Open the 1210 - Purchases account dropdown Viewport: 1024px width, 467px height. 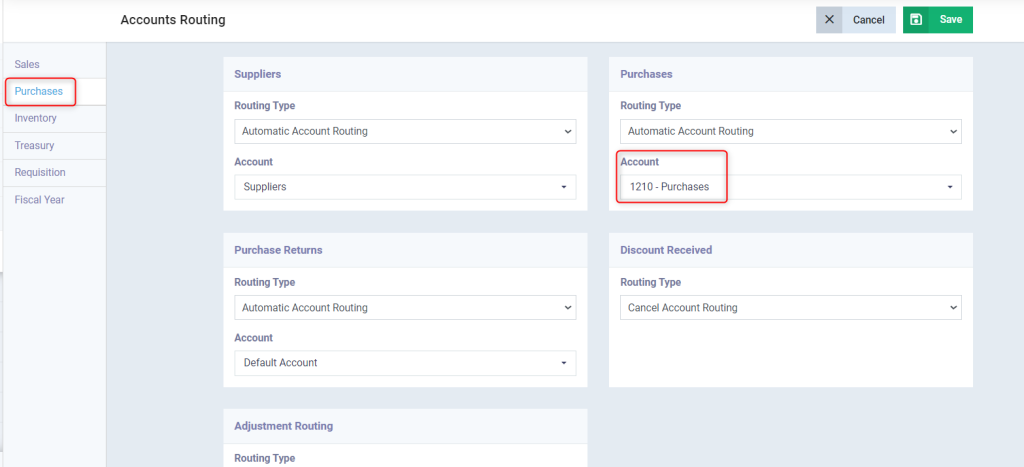pos(791,187)
